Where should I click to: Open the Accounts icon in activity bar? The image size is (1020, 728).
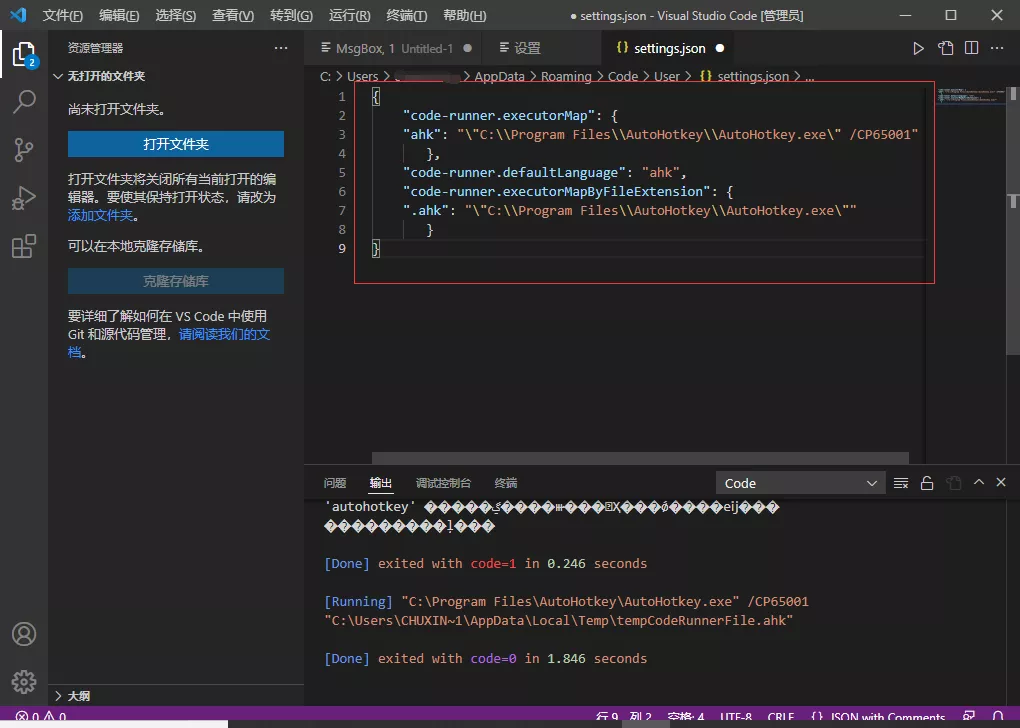[25, 634]
